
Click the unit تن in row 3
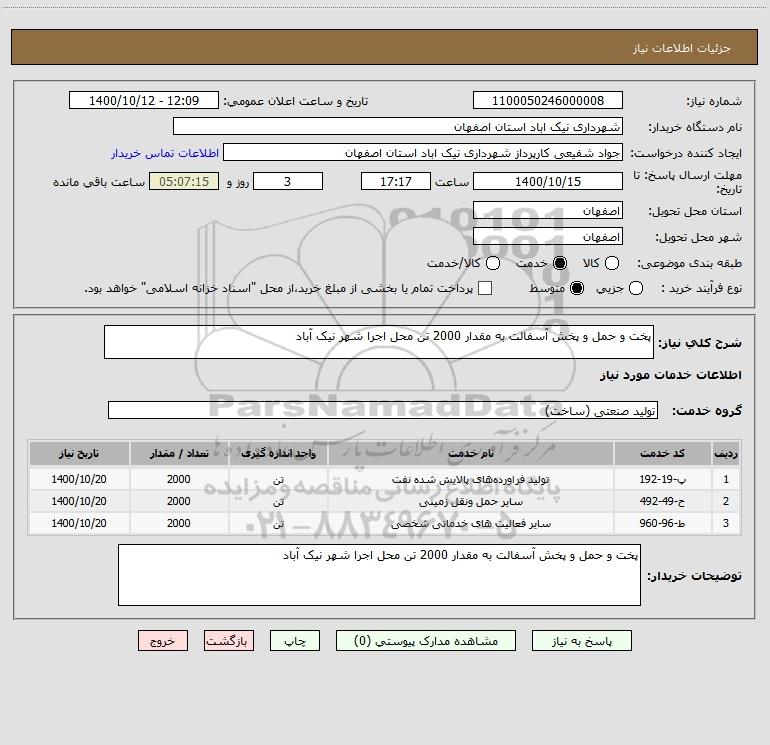click(x=278, y=524)
